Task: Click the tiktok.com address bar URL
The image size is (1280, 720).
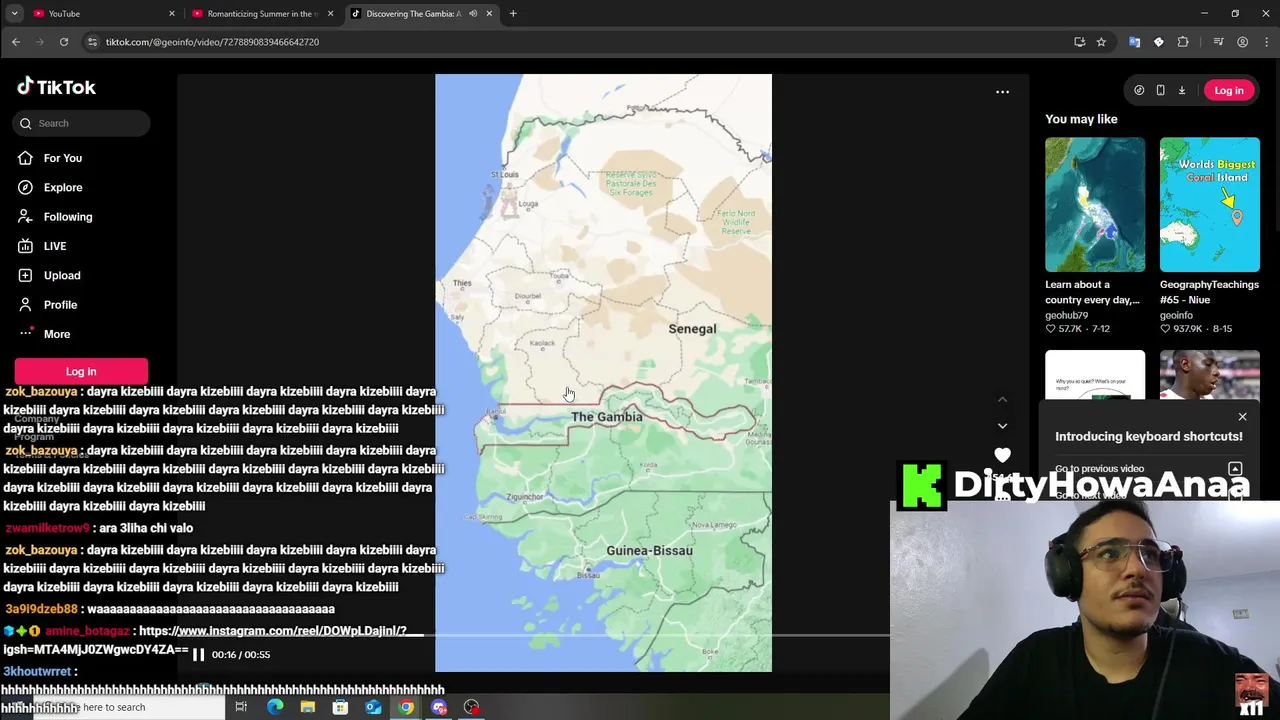Action: point(212,42)
